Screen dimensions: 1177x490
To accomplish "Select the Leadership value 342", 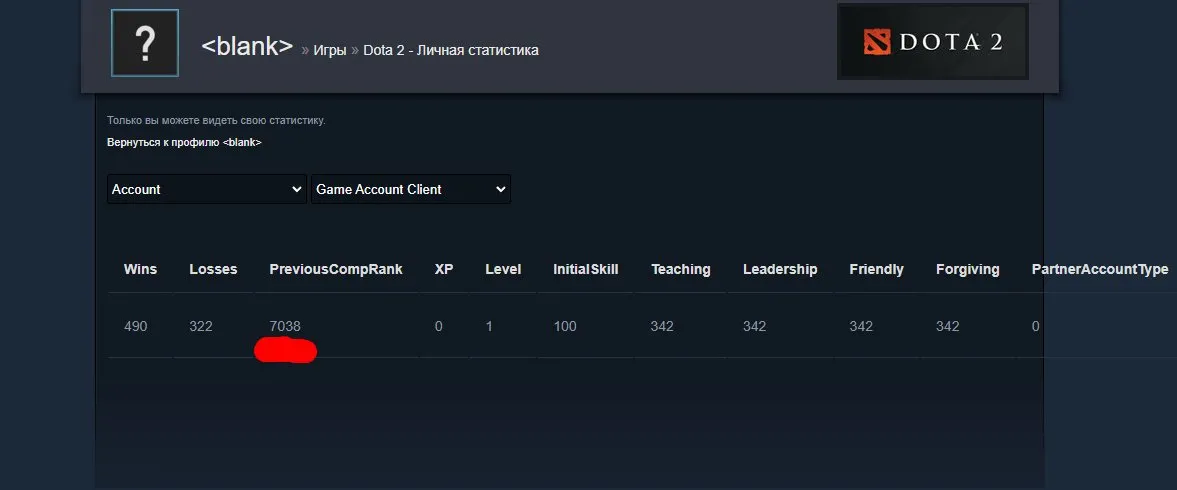I will 754,326.
